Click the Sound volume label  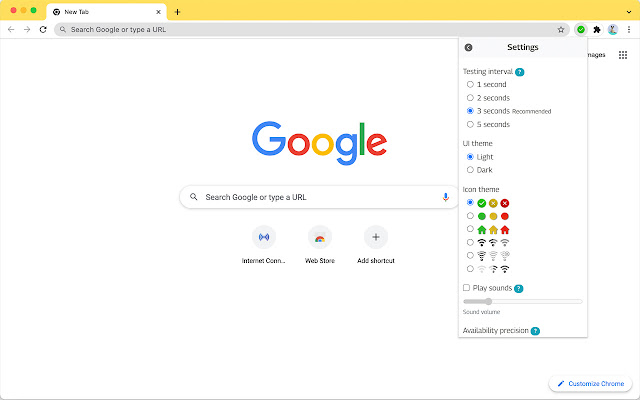[x=481, y=312]
